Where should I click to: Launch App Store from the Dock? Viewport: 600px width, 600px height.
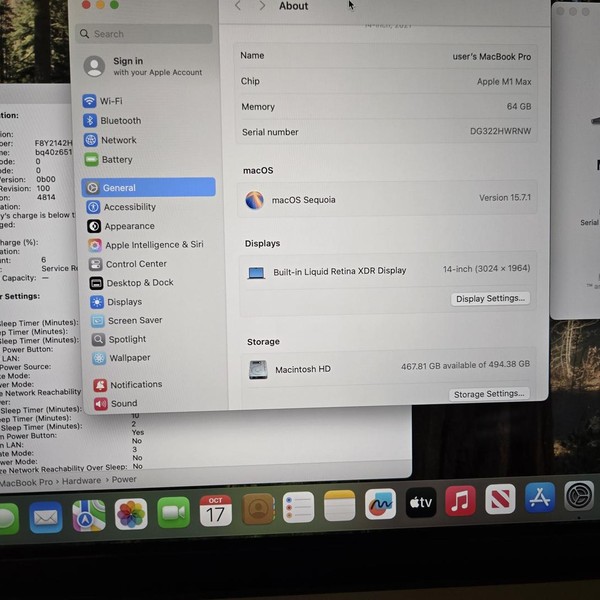[540, 497]
